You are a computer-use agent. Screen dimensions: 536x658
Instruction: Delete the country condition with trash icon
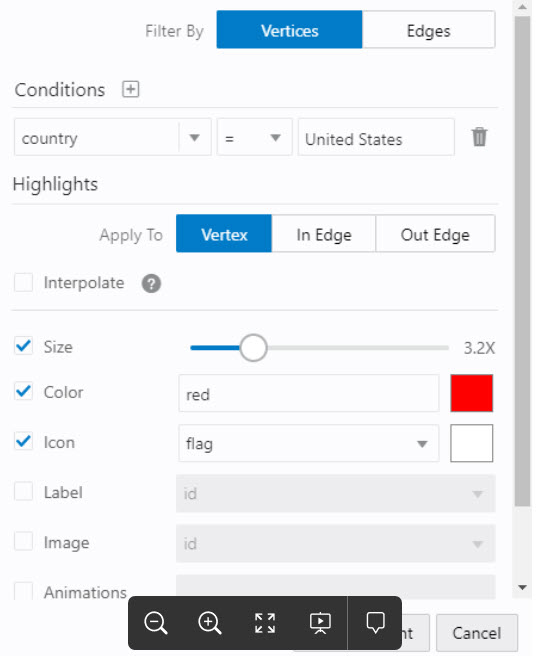(x=479, y=137)
